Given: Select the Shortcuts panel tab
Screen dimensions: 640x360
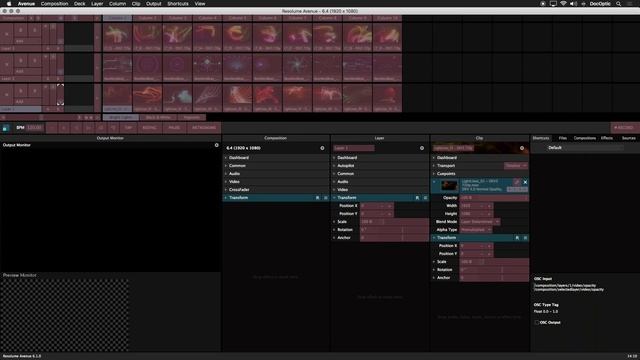Looking at the screenshot, I should 541,138.
